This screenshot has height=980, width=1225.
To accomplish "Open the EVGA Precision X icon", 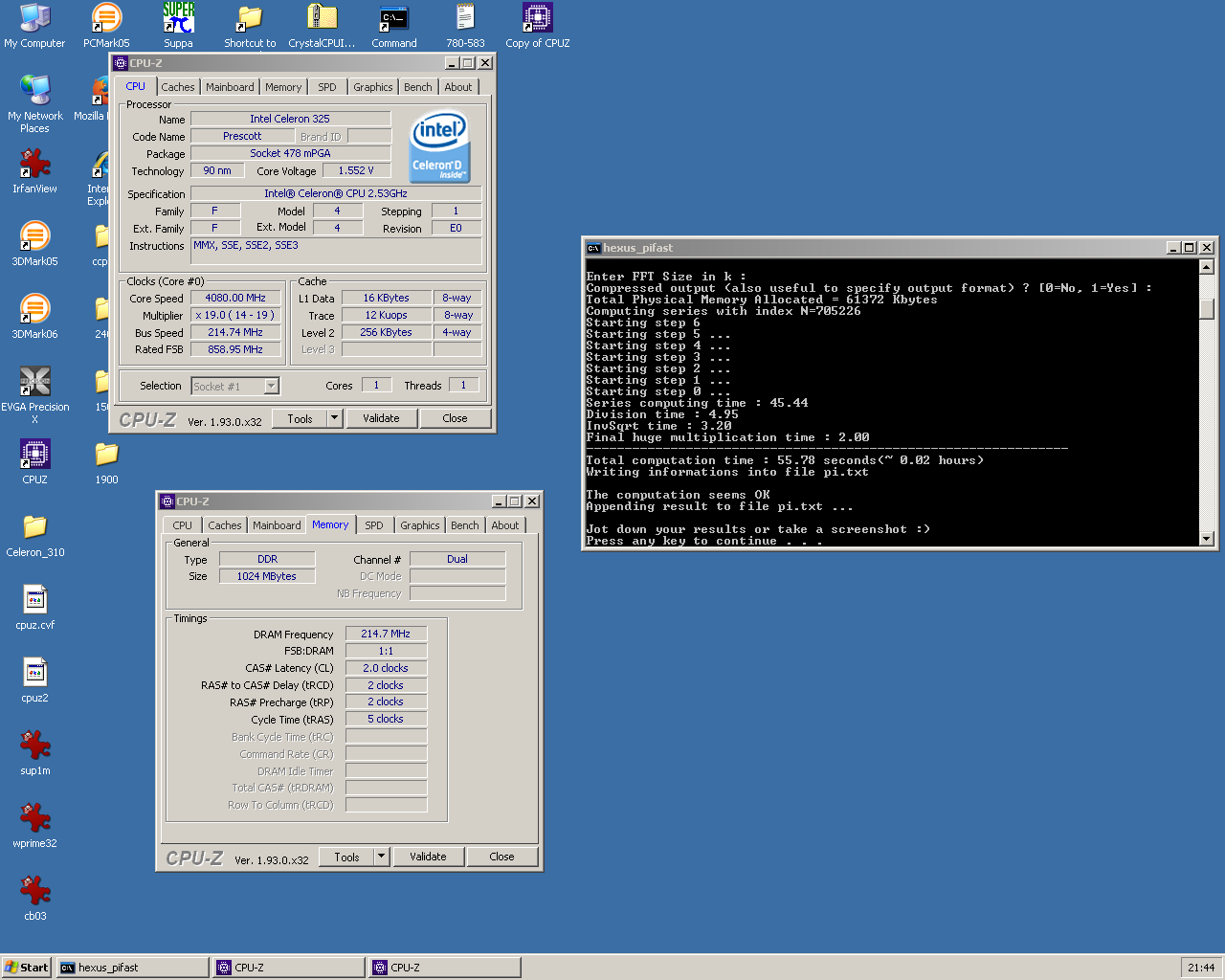I will [34, 394].
